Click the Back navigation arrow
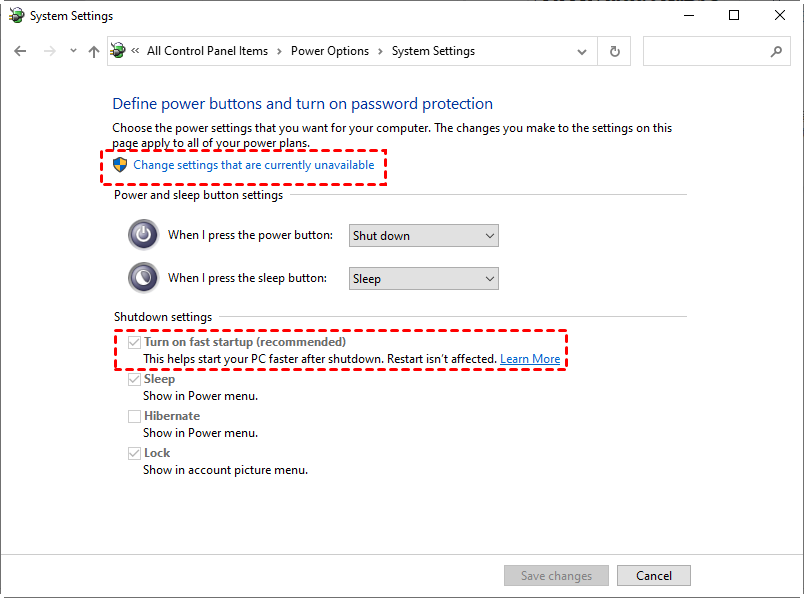804x598 pixels. (20, 51)
